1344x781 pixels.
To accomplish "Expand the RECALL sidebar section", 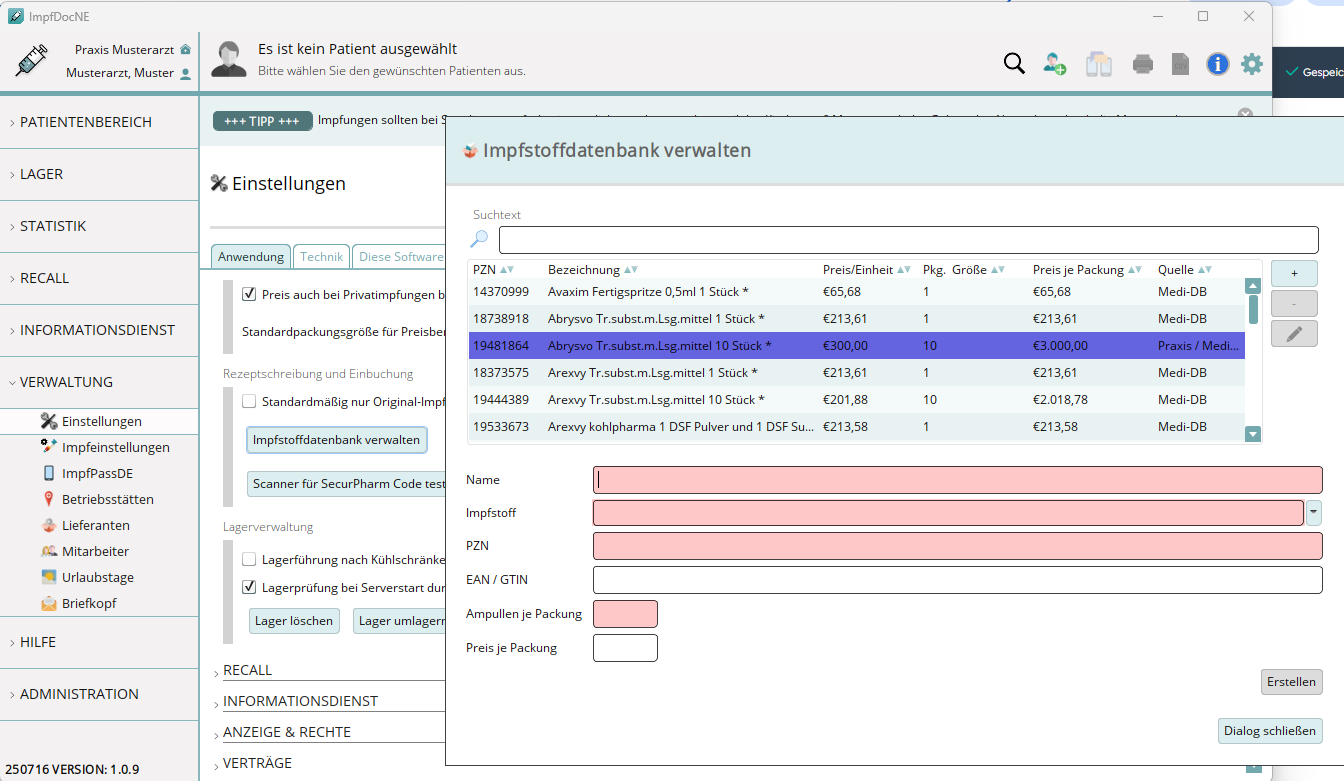I will point(99,278).
